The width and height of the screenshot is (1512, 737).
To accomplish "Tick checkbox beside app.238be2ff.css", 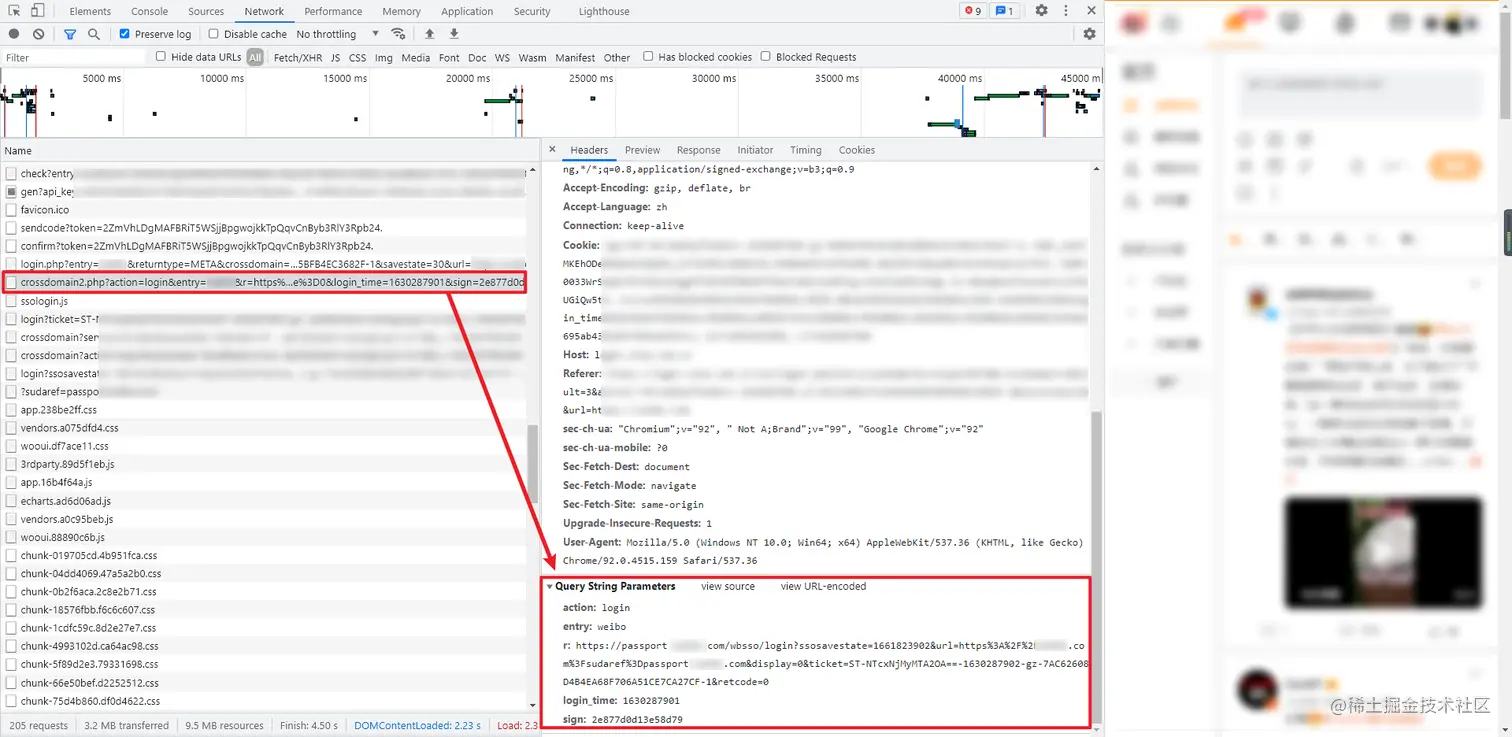I will 12,410.
